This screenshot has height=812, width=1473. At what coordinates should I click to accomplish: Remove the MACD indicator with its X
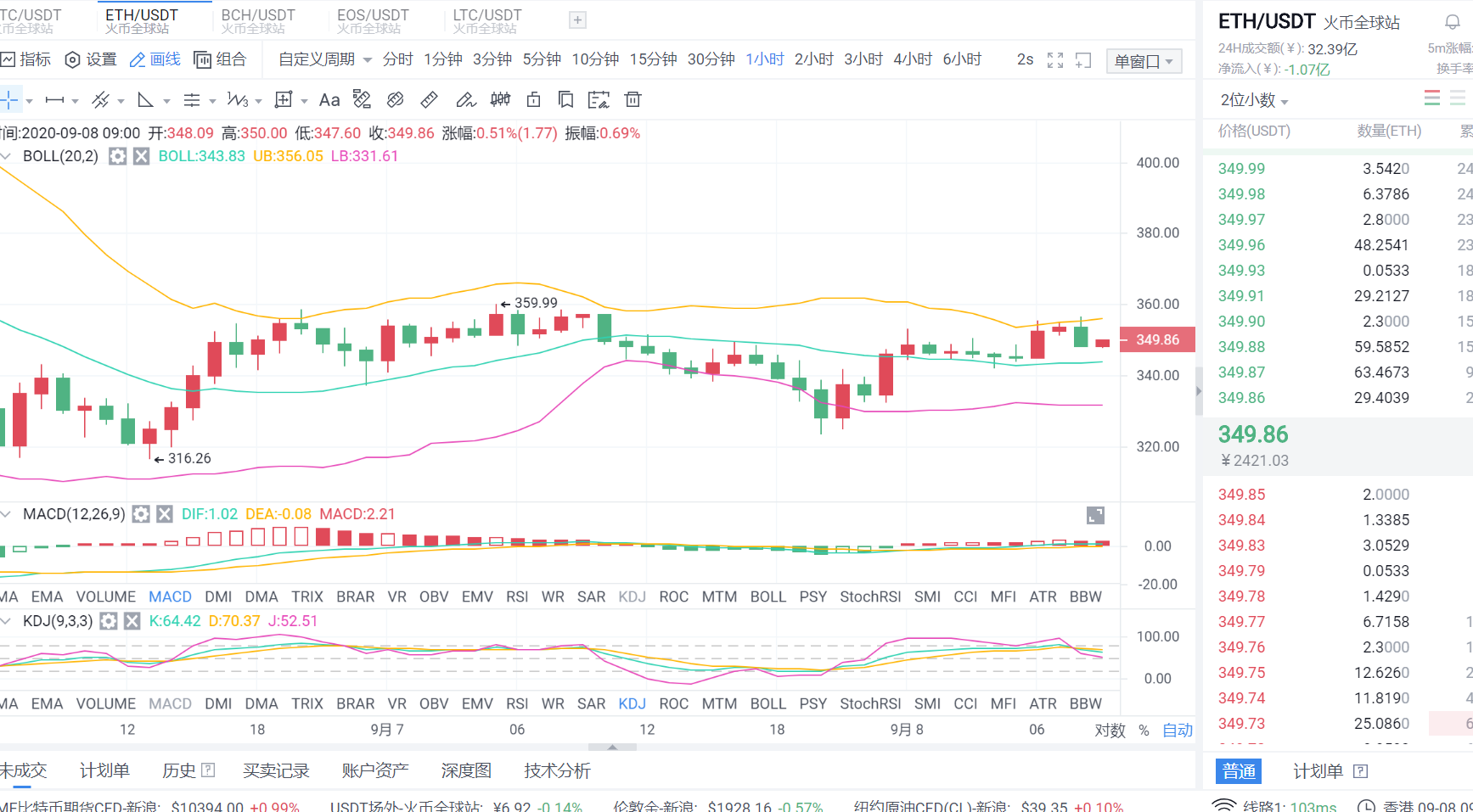tap(165, 514)
